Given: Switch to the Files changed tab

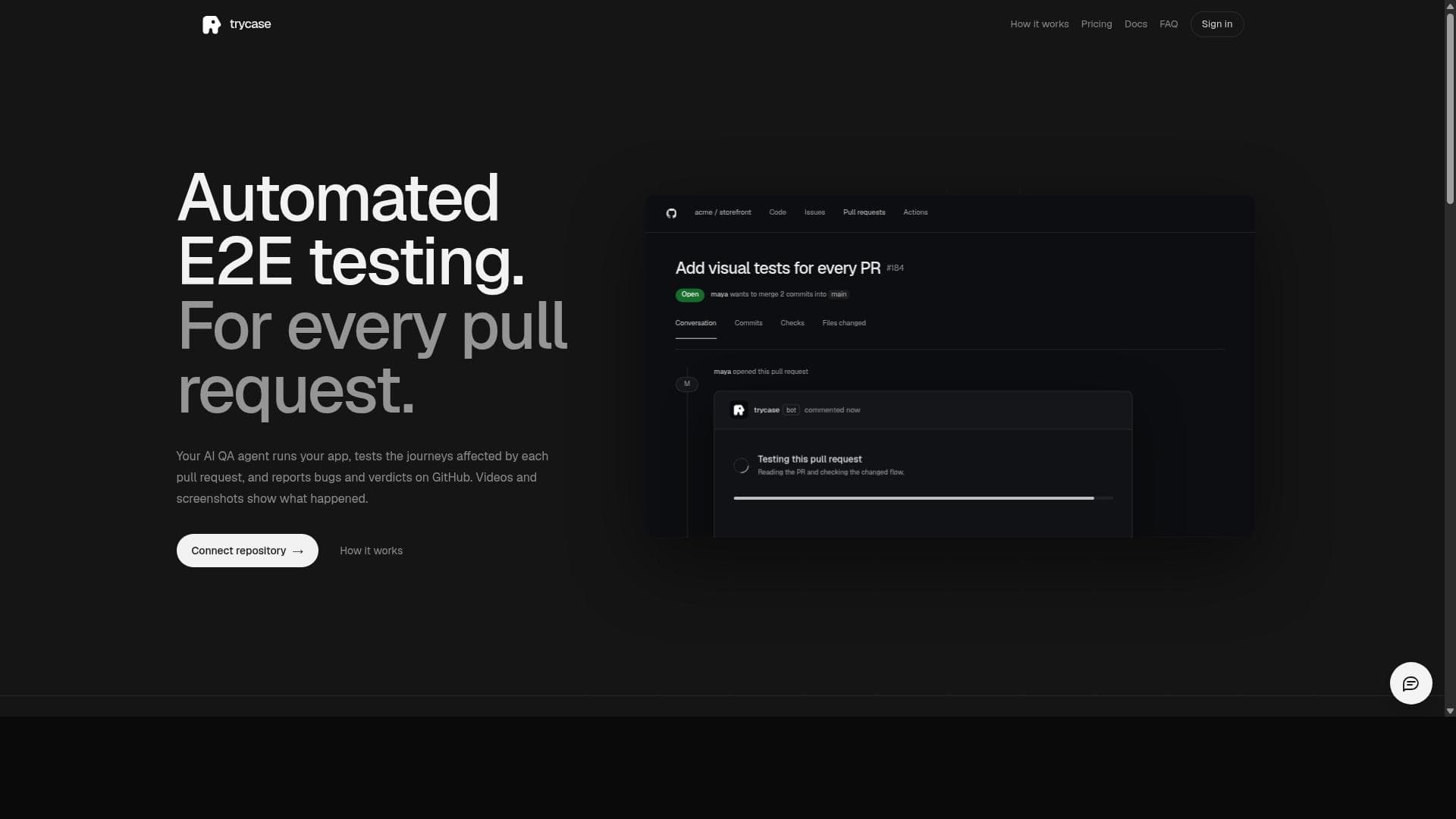Looking at the screenshot, I should (x=844, y=323).
